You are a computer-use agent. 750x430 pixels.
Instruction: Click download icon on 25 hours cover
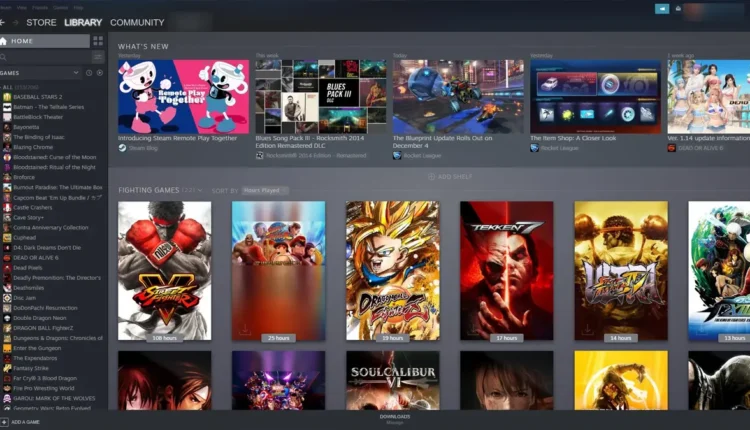[245, 329]
